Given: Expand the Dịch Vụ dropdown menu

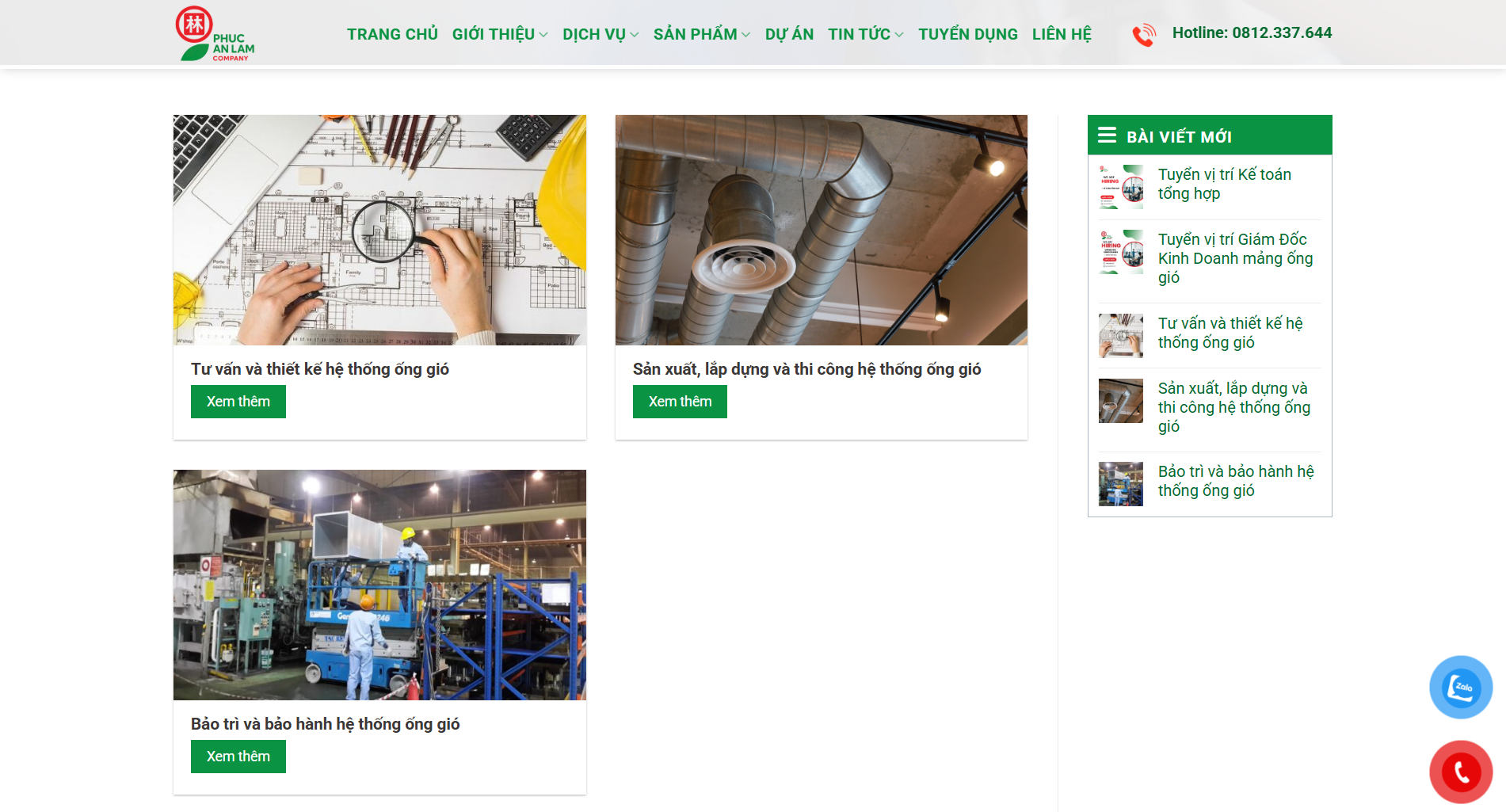Looking at the screenshot, I should pyautogui.click(x=600, y=34).
